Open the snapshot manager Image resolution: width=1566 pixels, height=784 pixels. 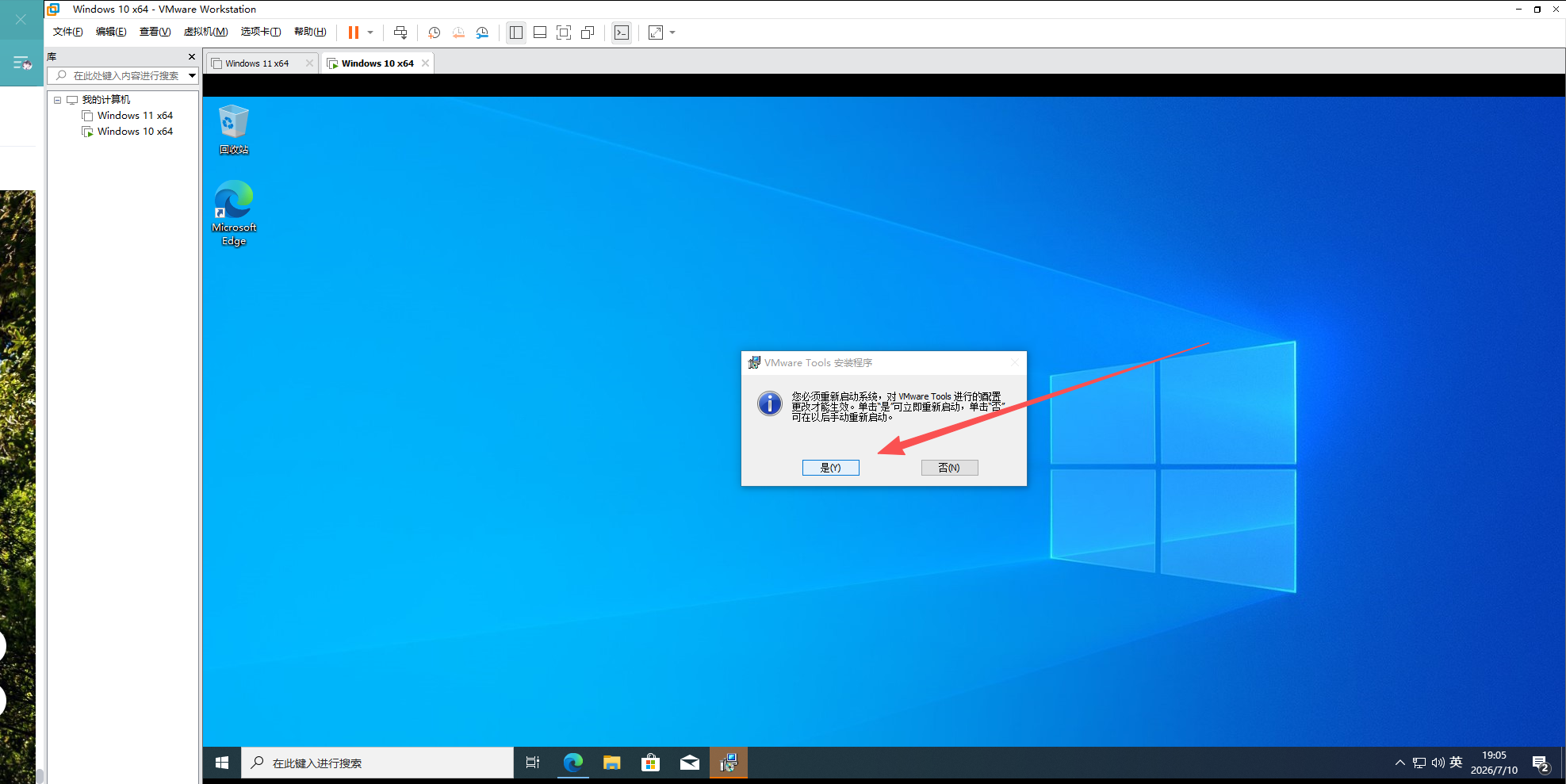tap(482, 33)
